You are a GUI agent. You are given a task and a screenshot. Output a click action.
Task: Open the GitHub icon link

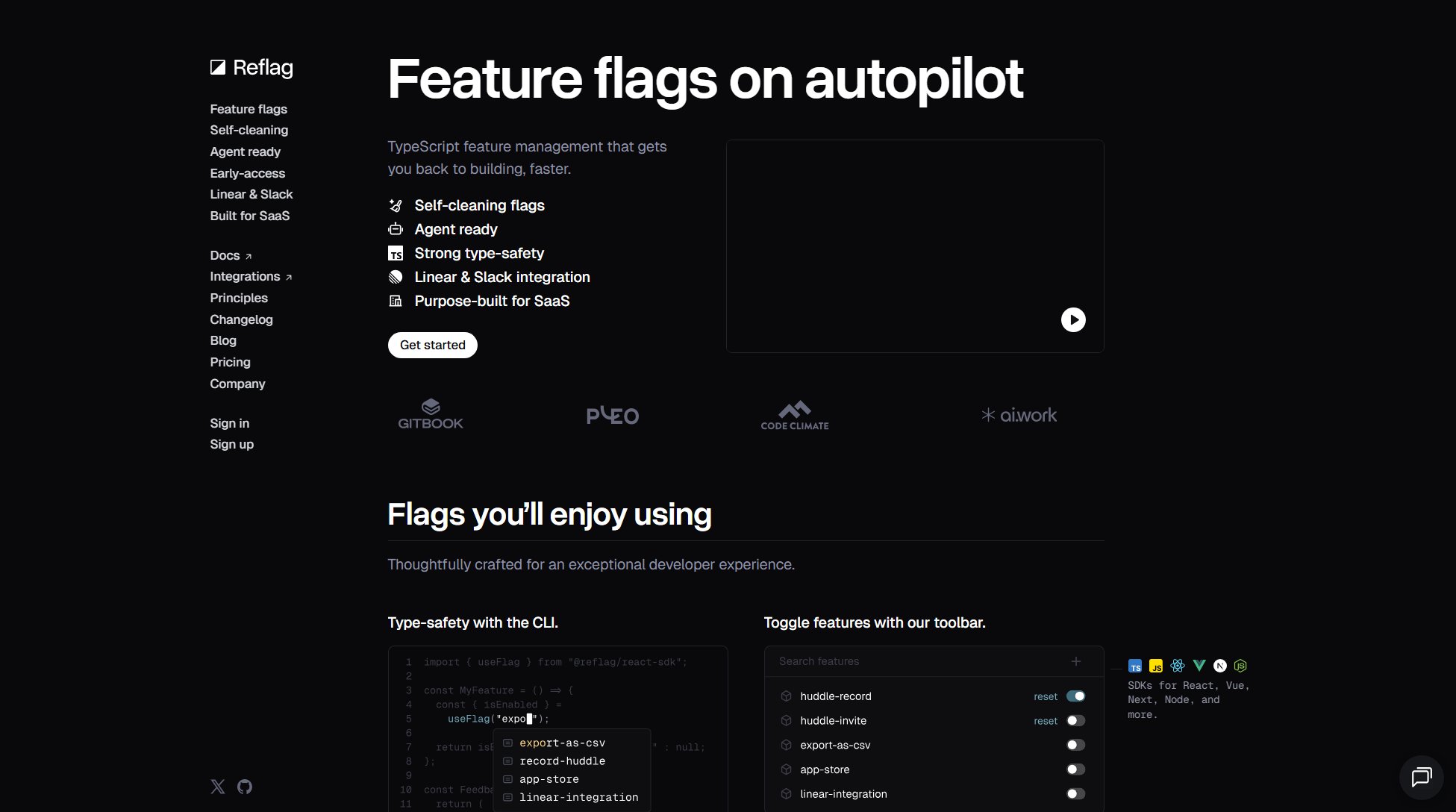(245, 787)
